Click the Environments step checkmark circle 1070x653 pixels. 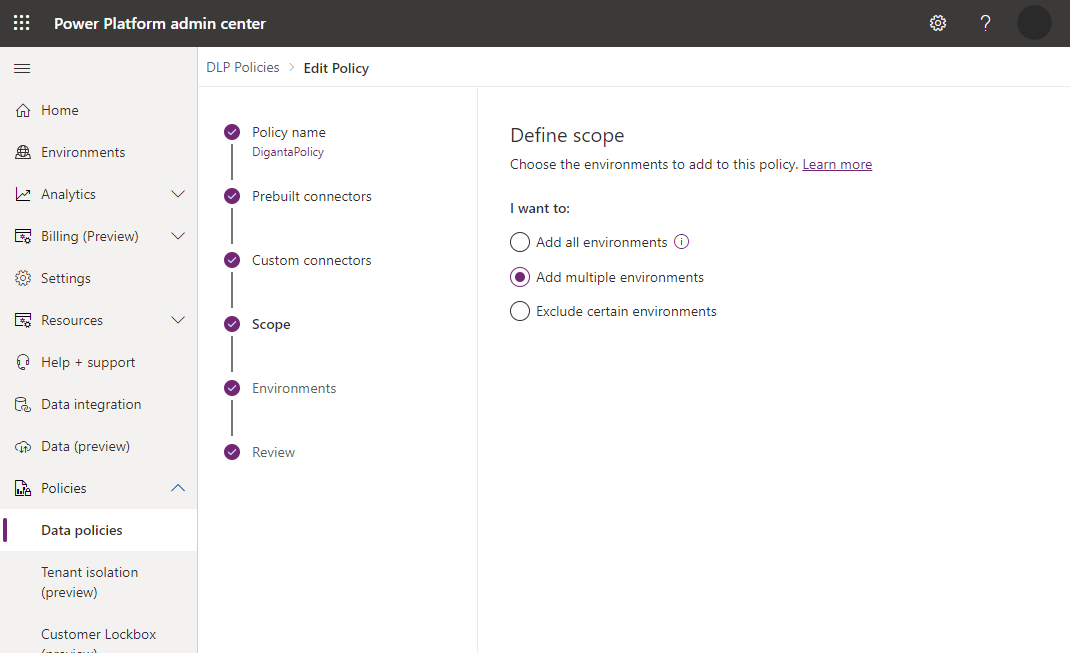(232, 388)
